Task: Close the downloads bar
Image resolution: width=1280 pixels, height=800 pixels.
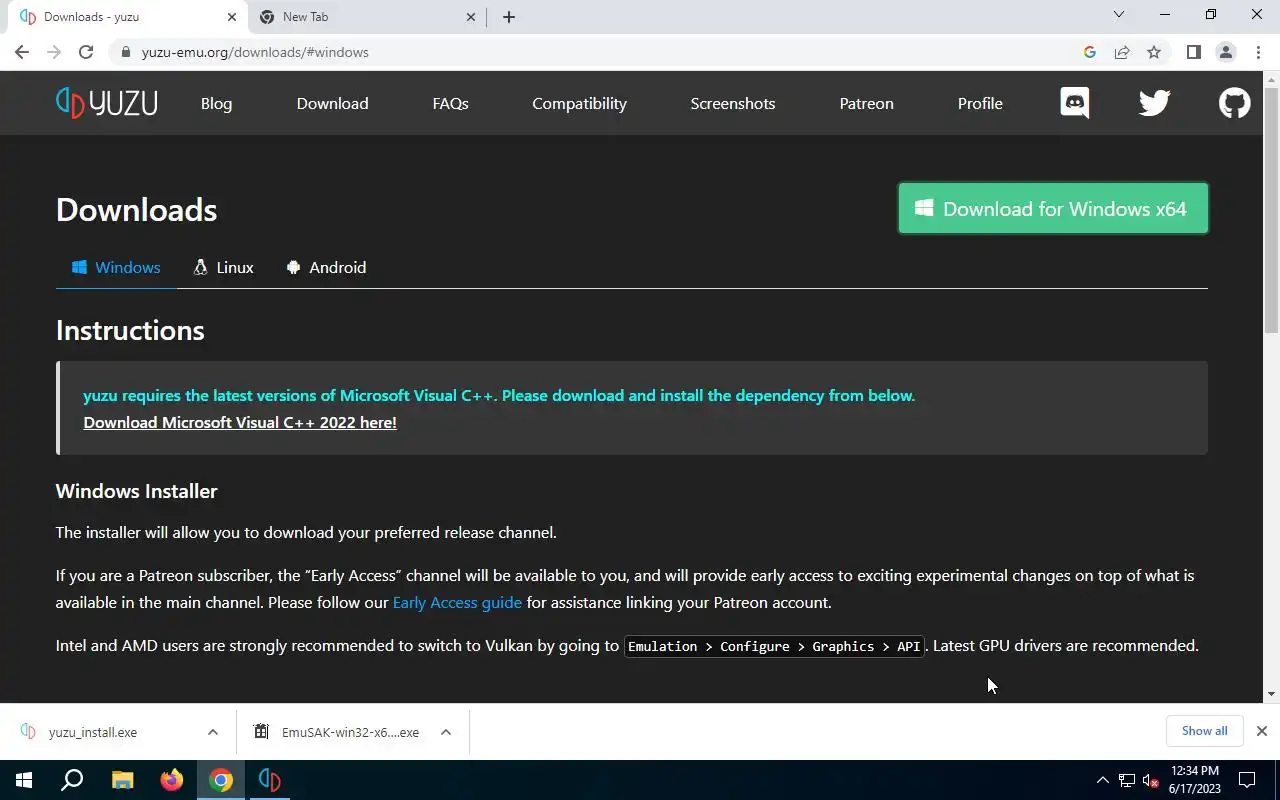Action: pos(1262,731)
